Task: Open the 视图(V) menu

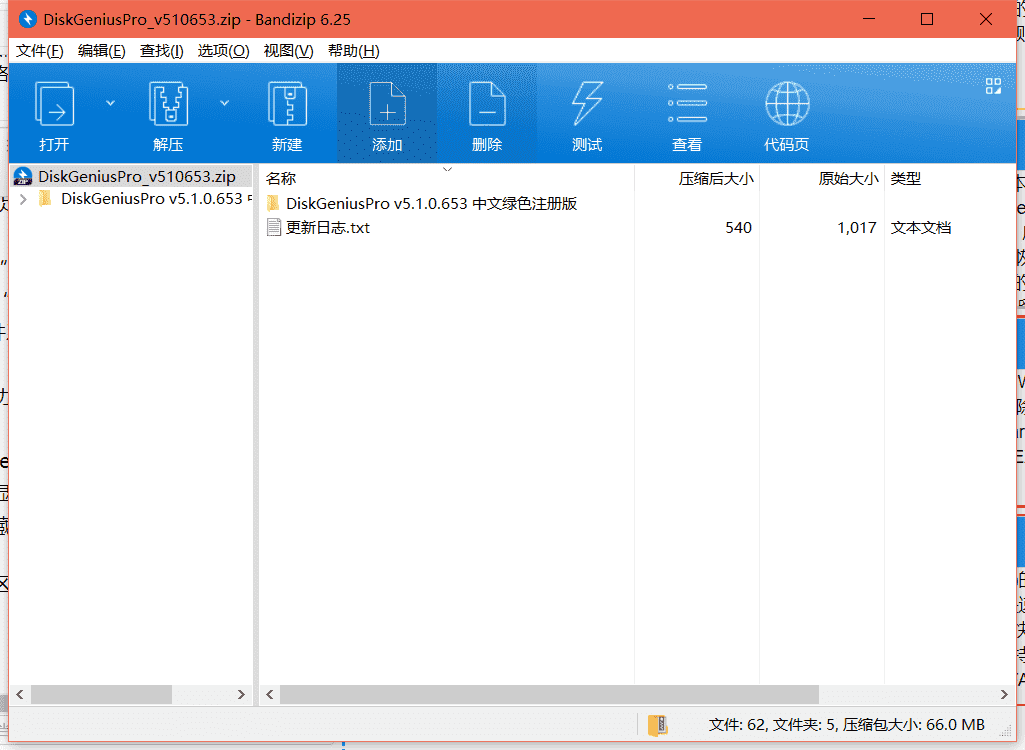Action: pos(288,51)
